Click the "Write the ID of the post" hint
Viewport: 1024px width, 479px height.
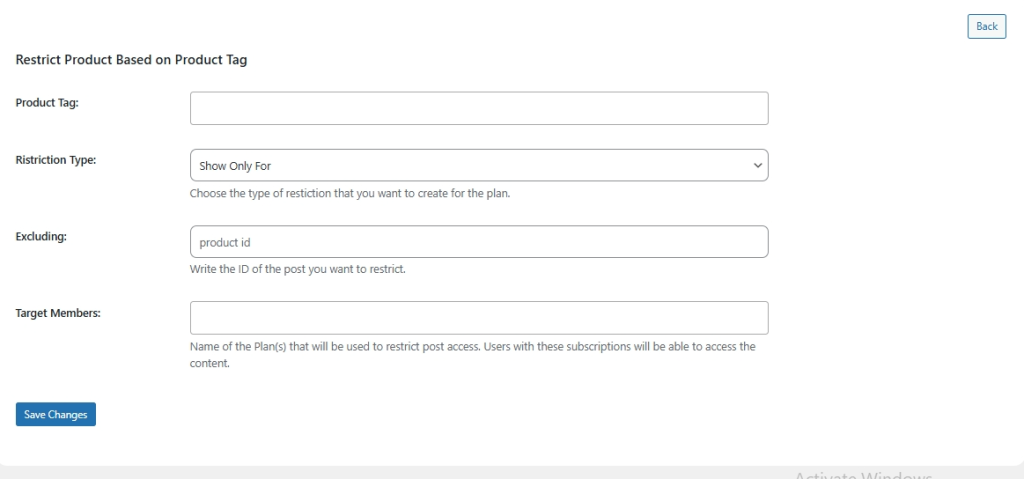click(x=297, y=269)
